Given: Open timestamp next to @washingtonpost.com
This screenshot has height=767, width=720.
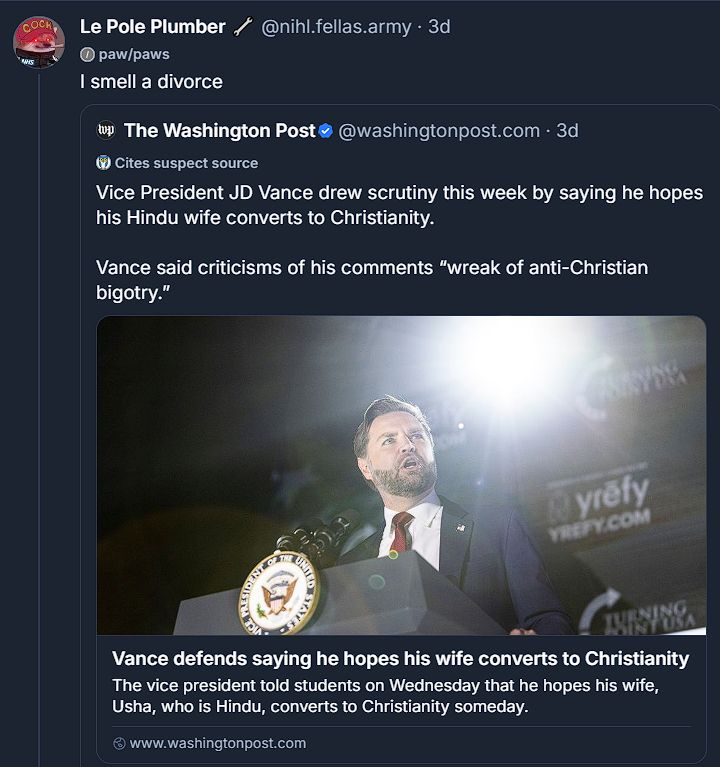Looking at the screenshot, I should point(567,131).
